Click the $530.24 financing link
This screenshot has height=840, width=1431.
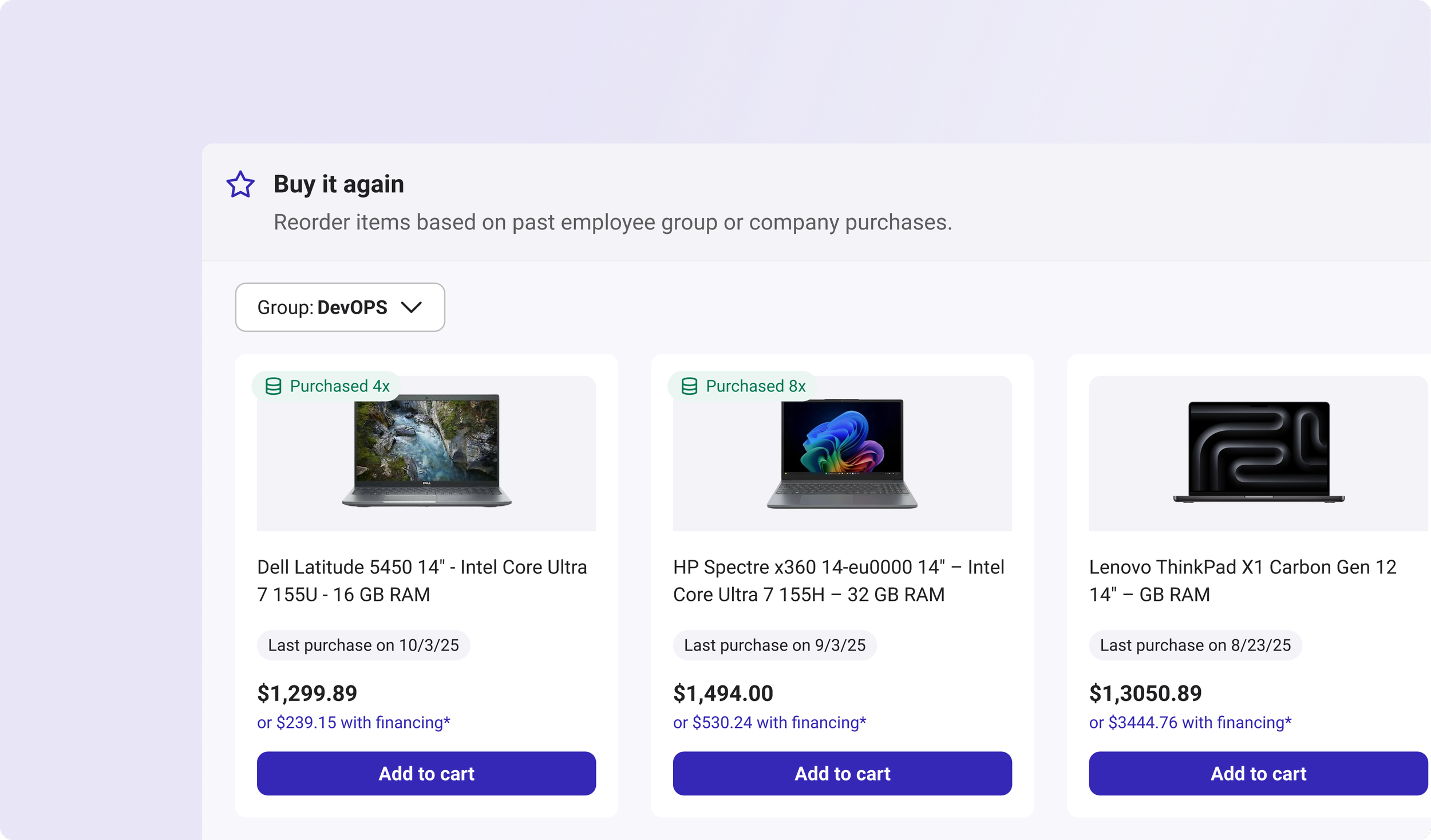coord(769,723)
